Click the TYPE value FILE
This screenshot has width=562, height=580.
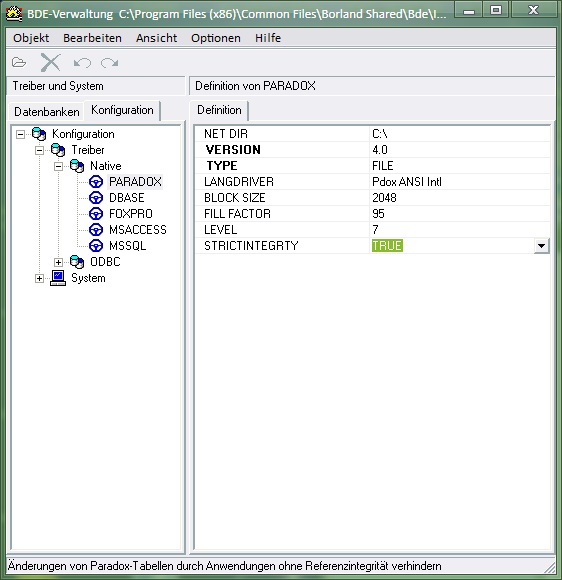pos(383,166)
